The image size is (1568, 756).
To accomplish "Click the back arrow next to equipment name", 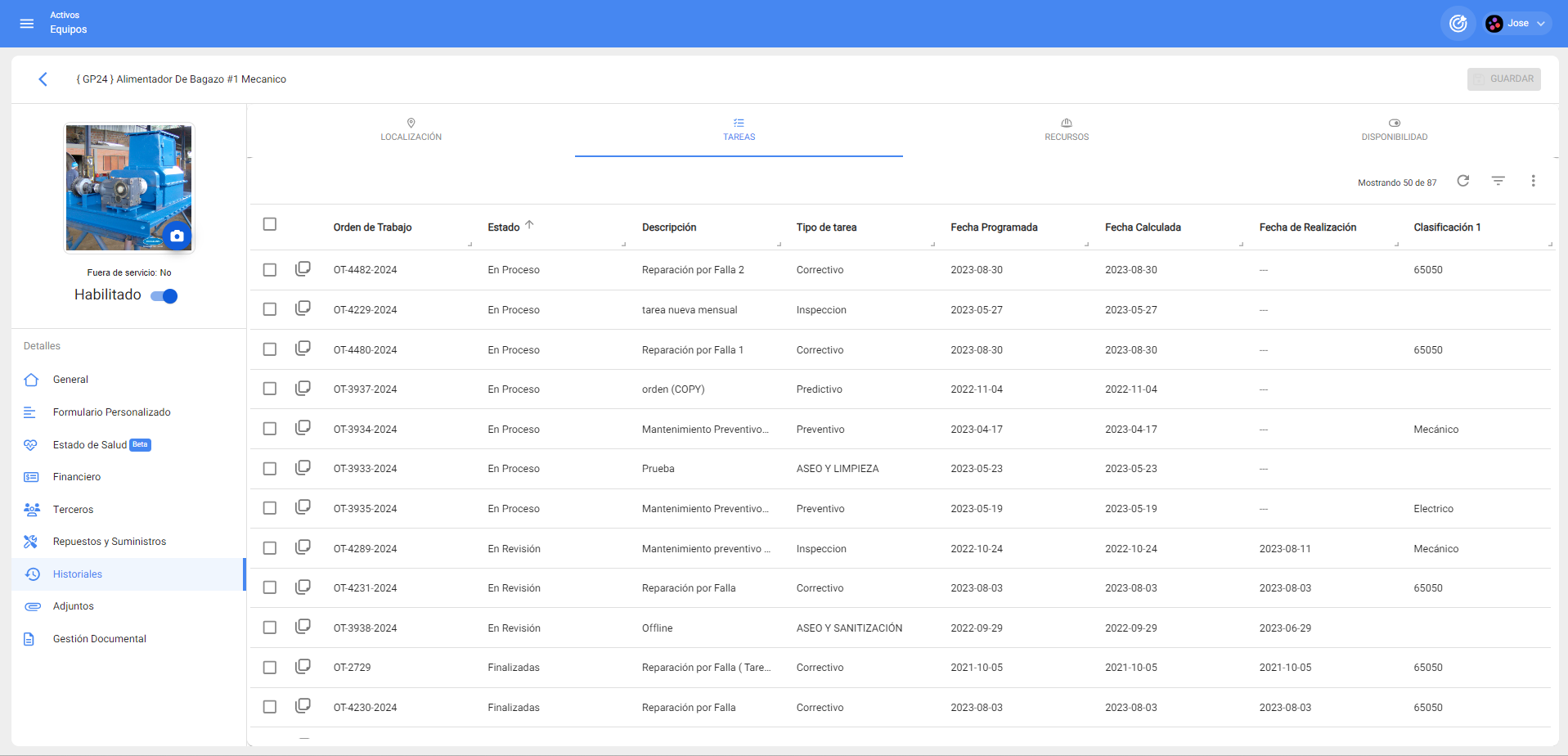I will 43,79.
